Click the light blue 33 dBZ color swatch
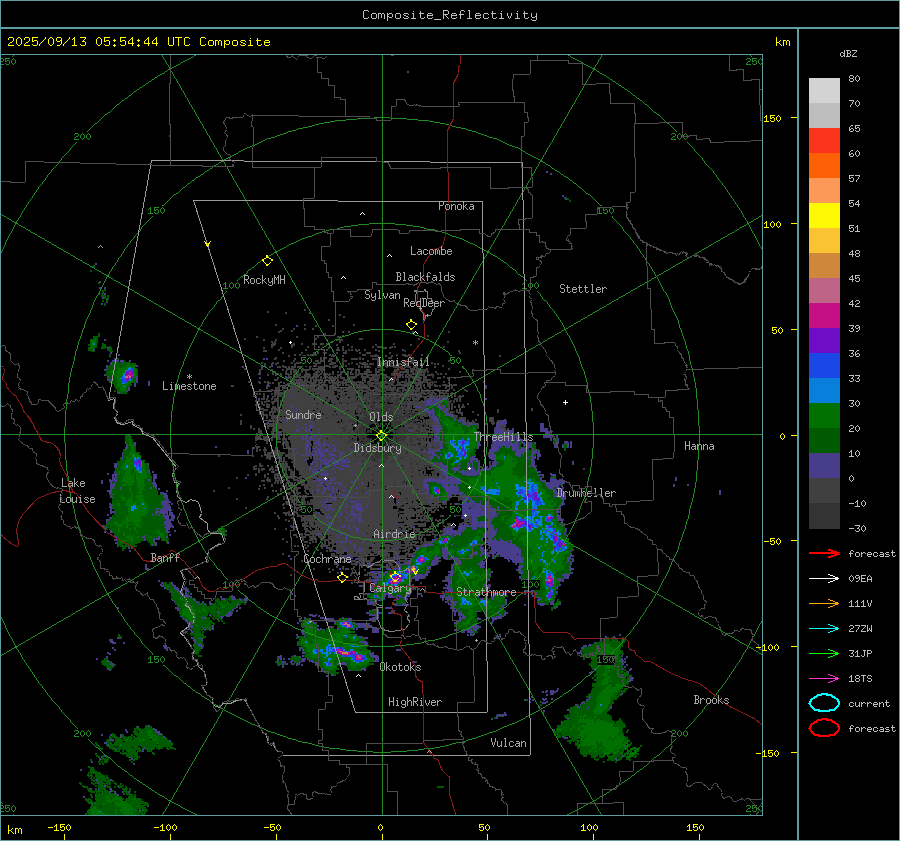This screenshot has width=900, height=841. pyautogui.click(x=824, y=390)
